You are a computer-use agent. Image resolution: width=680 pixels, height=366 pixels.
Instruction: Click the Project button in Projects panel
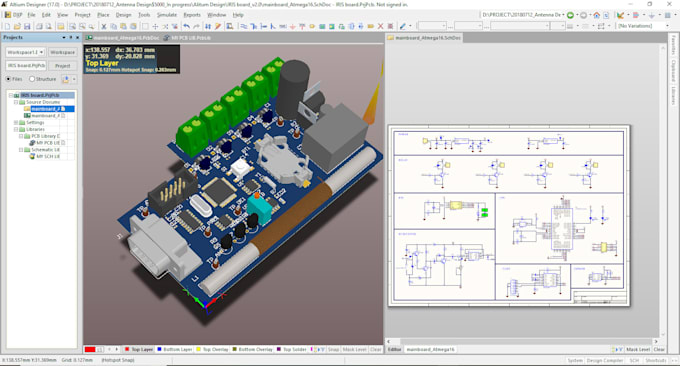point(62,65)
